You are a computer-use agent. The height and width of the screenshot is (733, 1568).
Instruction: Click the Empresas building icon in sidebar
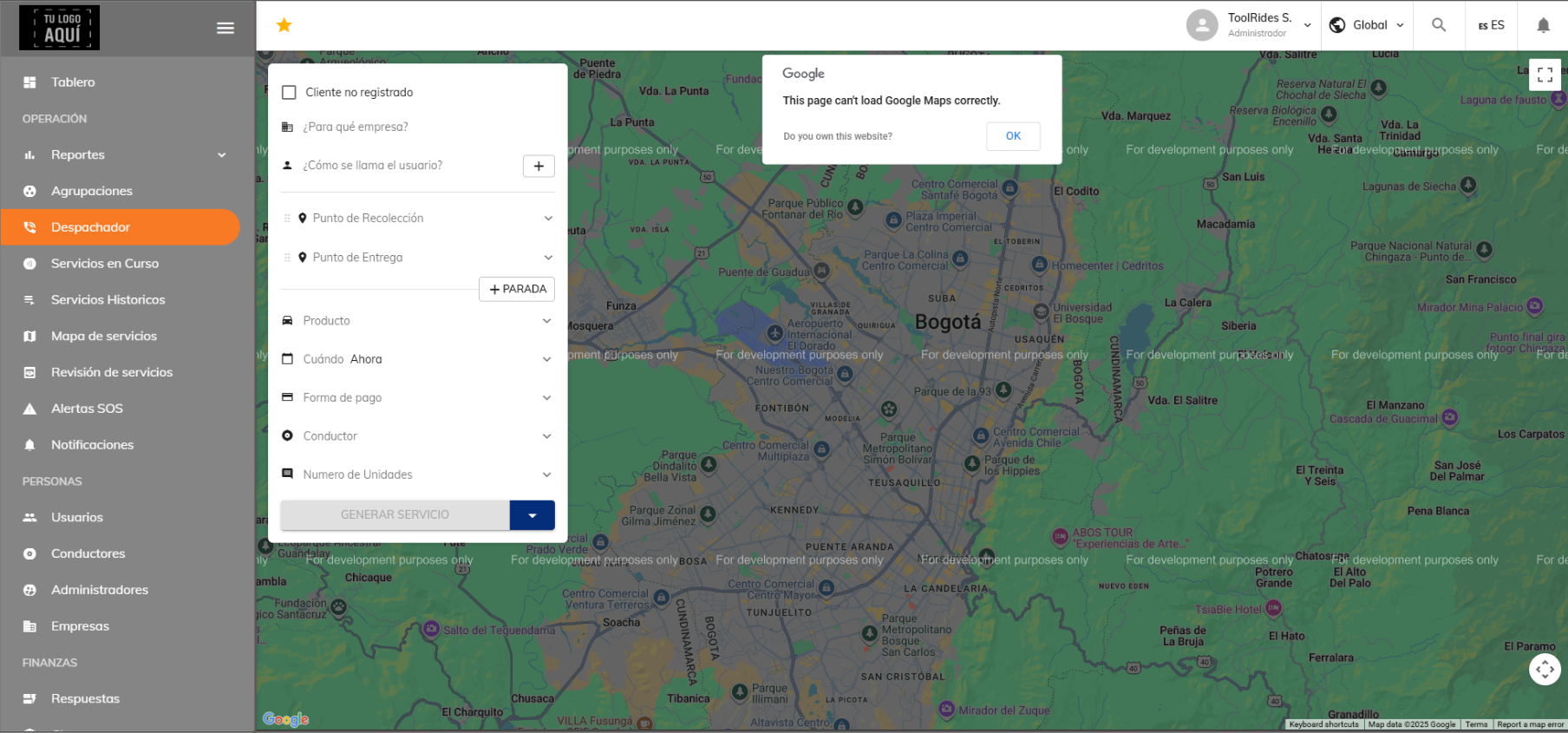pyautogui.click(x=29, y=626)
